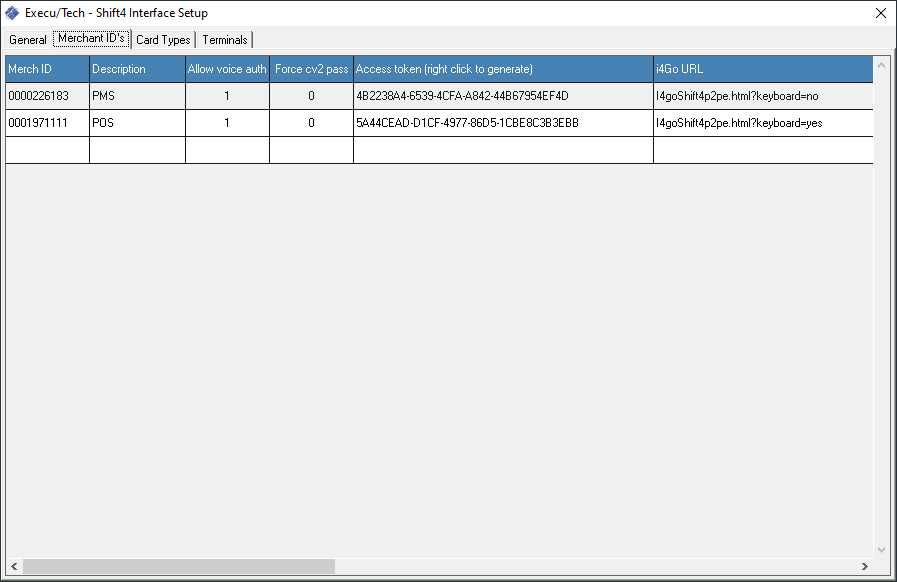Select merchant ID cell 0001971111

[x=47, y=123]
